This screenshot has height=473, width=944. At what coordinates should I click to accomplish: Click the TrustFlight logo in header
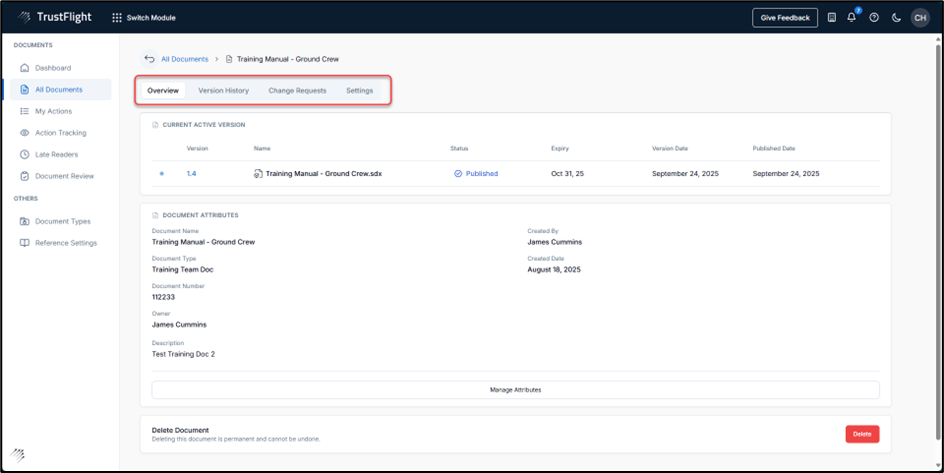(x=54, y=17)
